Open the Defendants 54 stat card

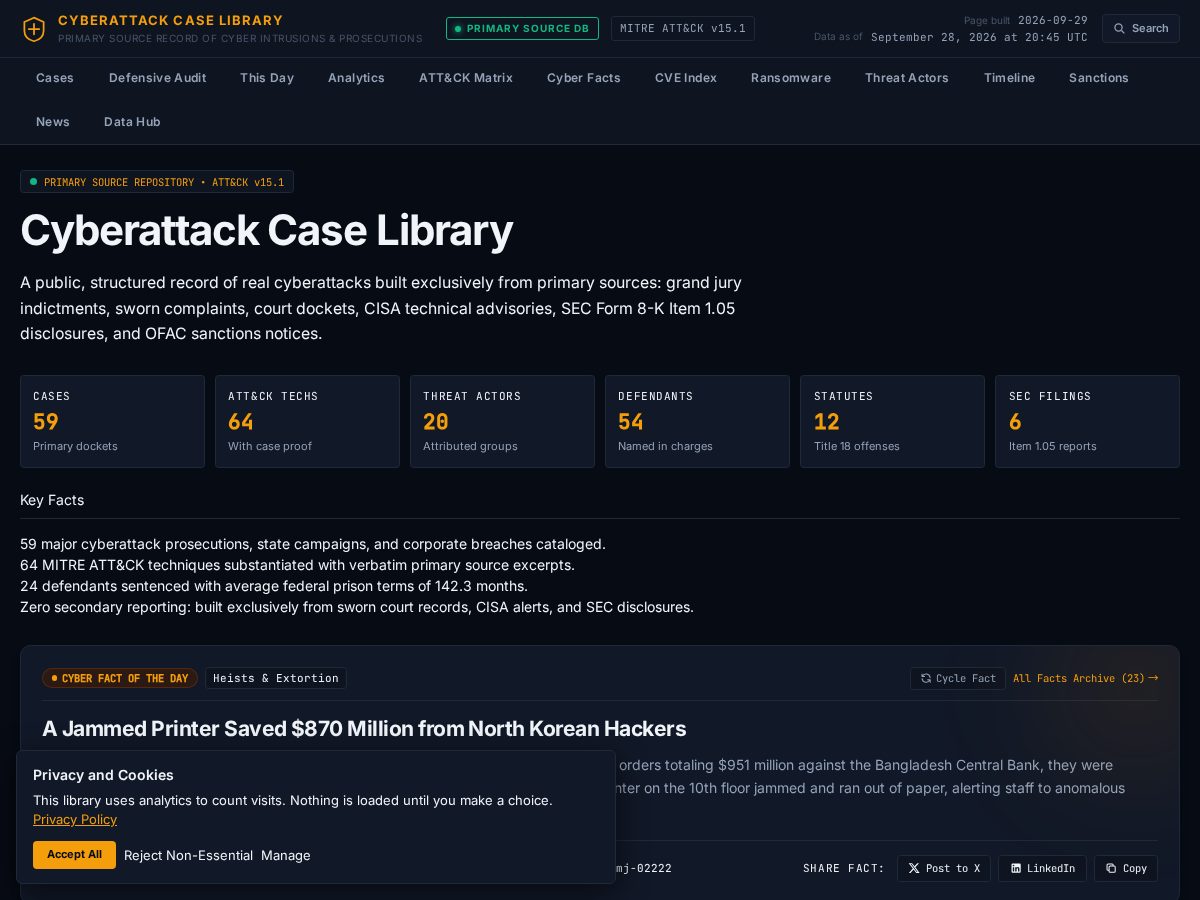(x=697, y=421)
